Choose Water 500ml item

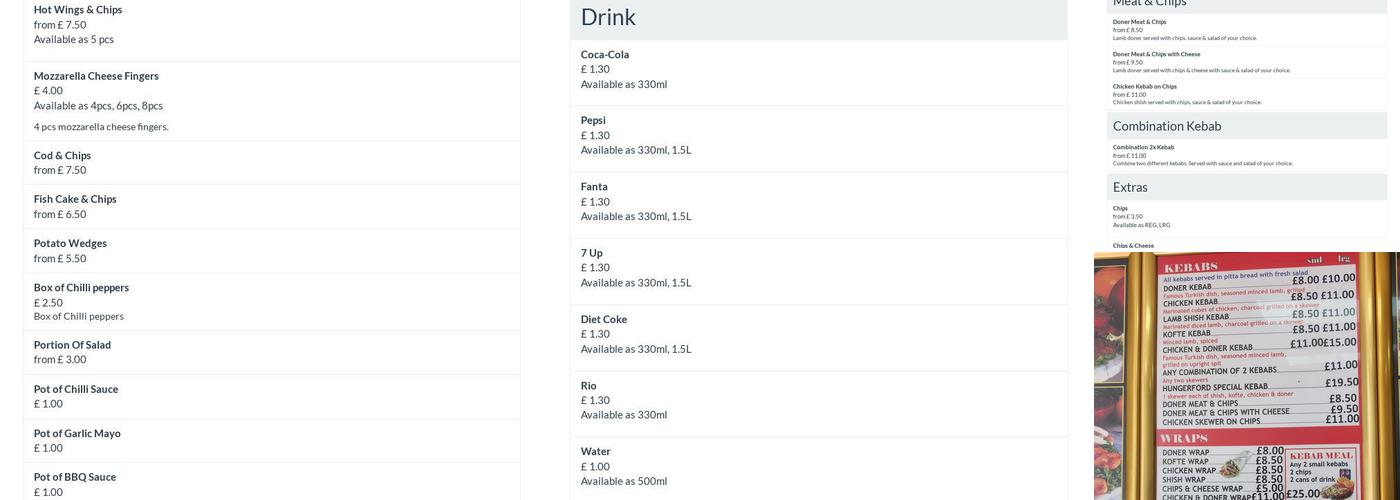click(595, 452)
